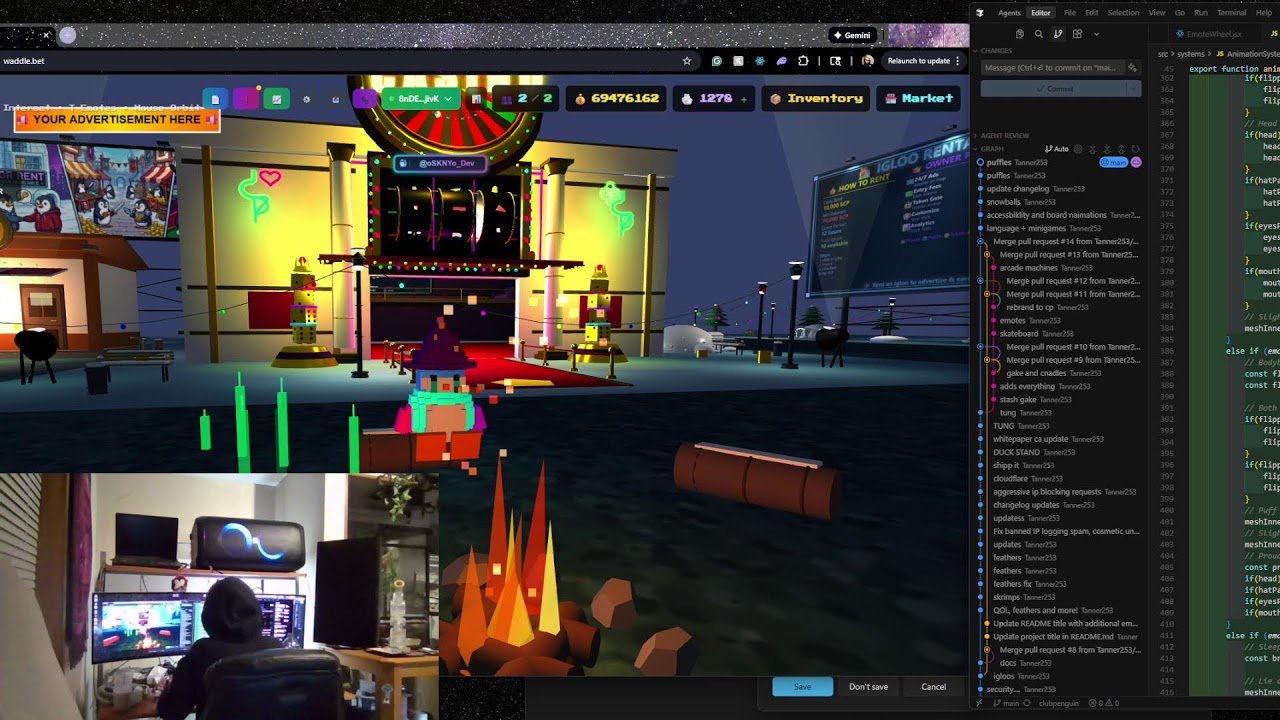1280x720 pixels.
Task: Click the push icon in graph toolbar
Action: pyautogui.click(x=1121, y=149)
